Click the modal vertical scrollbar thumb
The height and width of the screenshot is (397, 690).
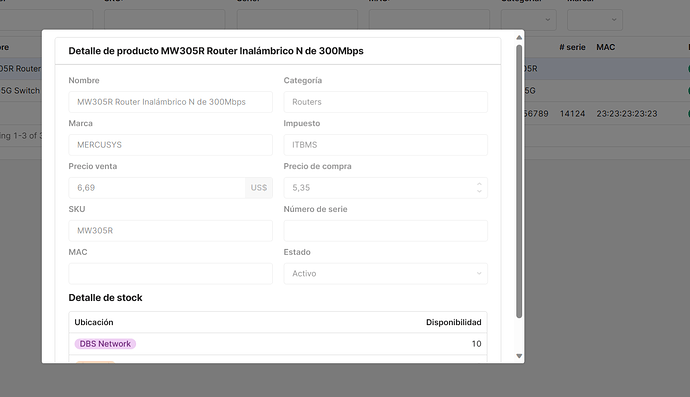[519, 181]
